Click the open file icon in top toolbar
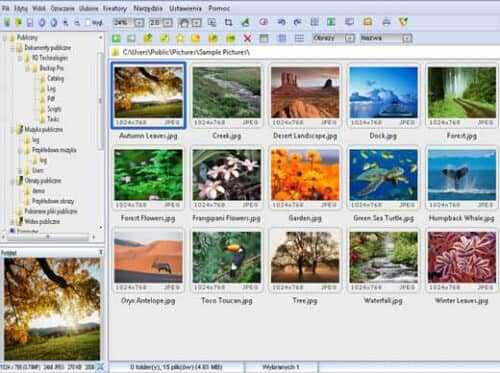This screenshot has height=373, width=500. [18, 23]
